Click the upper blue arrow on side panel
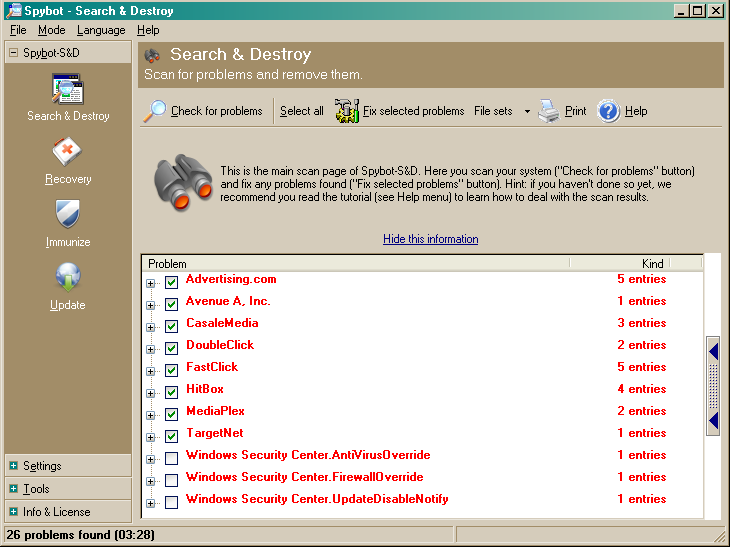Screen dimensions: 730x547 coord(713,351)
